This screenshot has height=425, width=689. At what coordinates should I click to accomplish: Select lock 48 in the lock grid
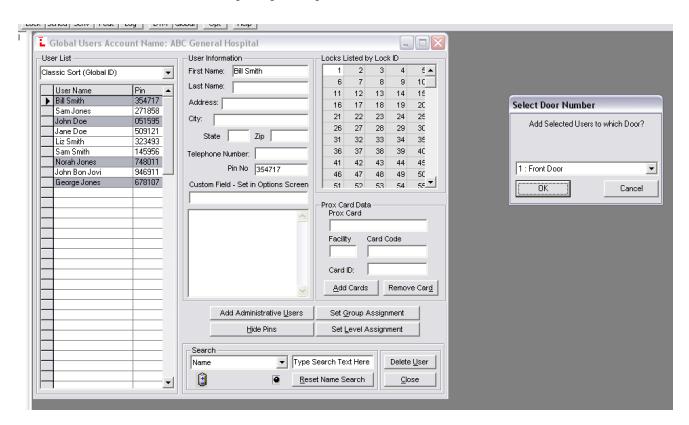click(375, 174)
